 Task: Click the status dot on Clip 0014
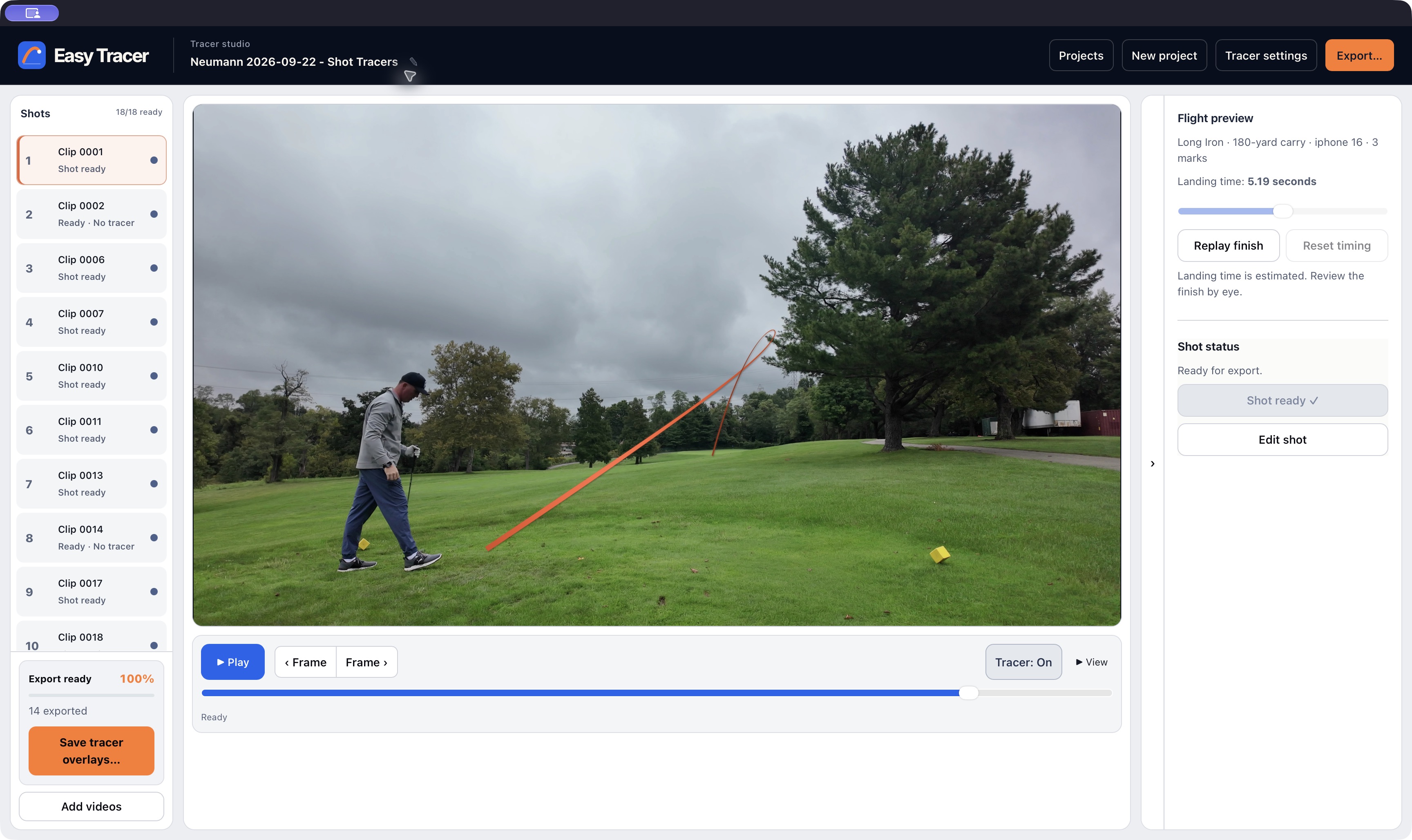(x=154, y=538)
